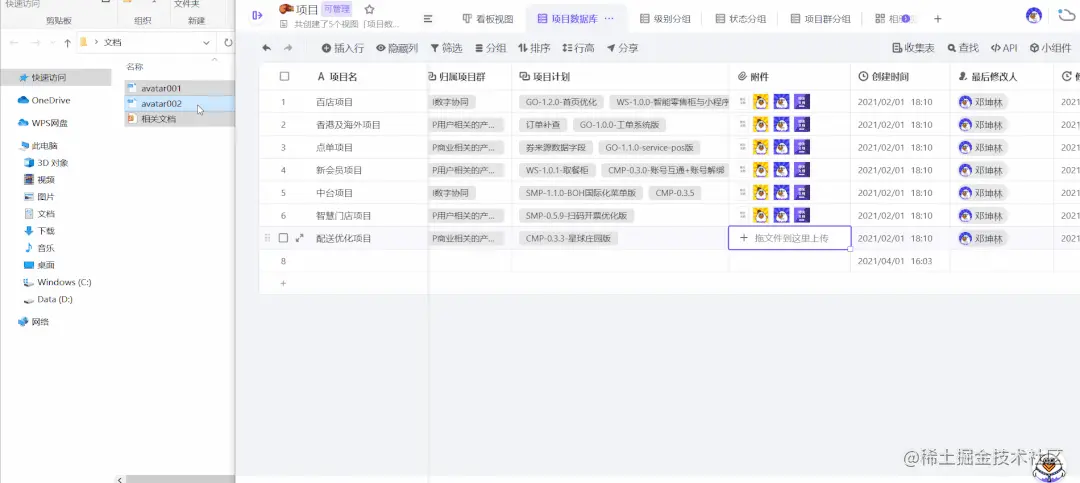Open the gallery view tab with grid icon
The width and height of the screenshot is (1080, 483).
(x=893, y=19)
